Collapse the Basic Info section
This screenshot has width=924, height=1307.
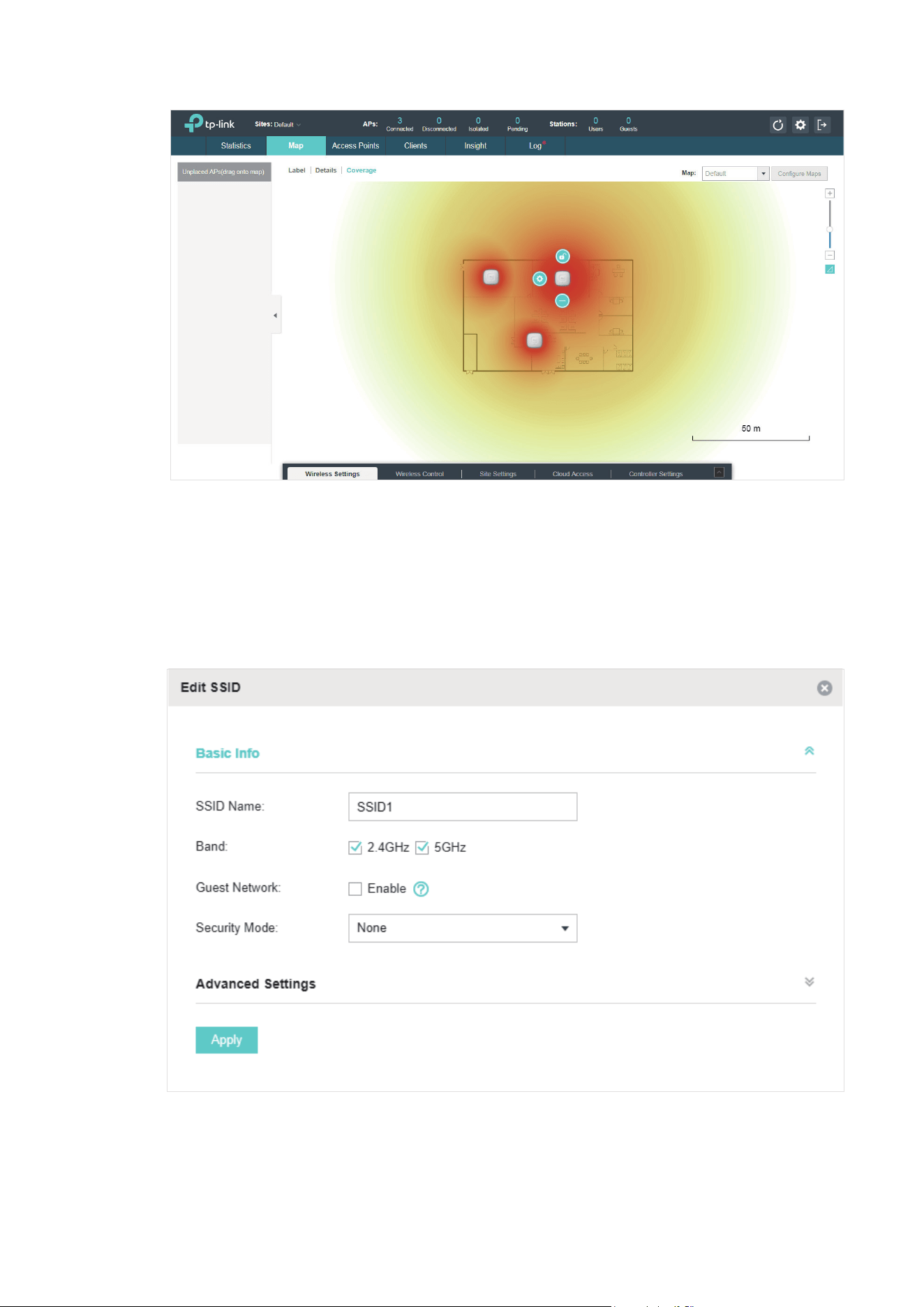tap(810, 751)
